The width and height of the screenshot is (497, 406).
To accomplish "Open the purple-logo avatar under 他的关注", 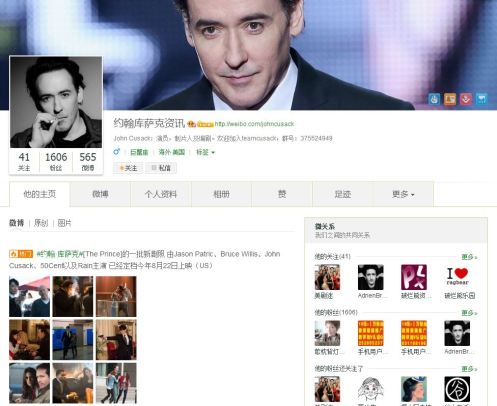I will (414, 277).
